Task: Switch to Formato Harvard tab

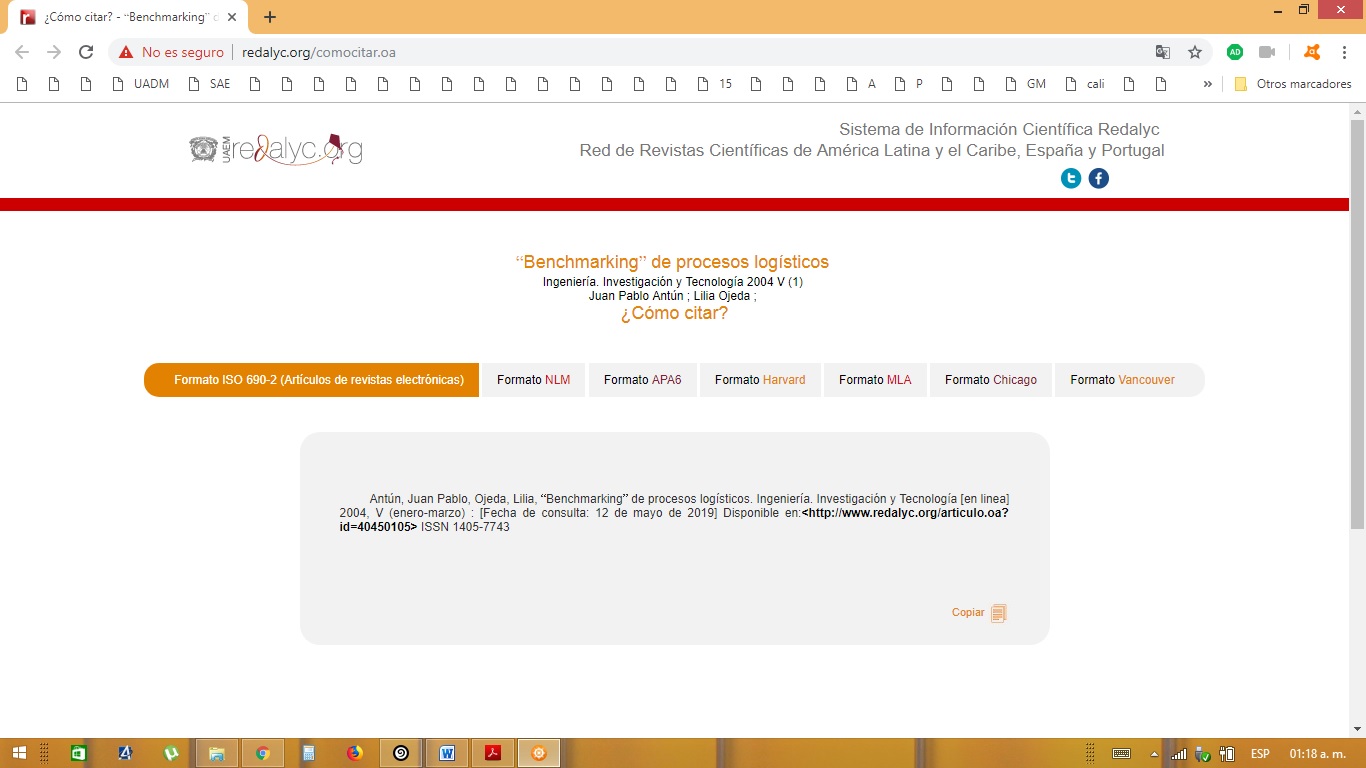Action: 759,380
